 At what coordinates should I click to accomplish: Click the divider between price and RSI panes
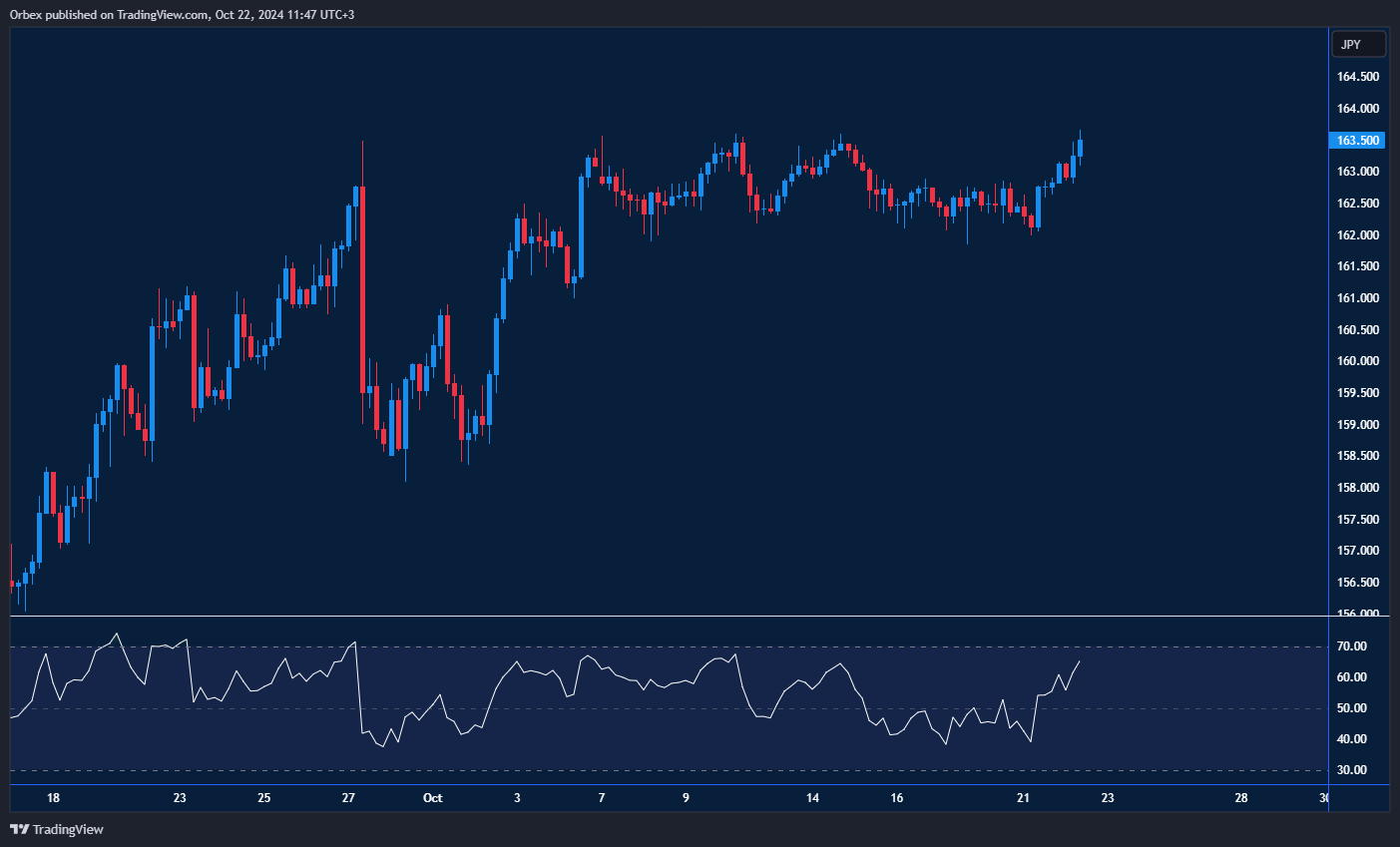tap(669, 617)
